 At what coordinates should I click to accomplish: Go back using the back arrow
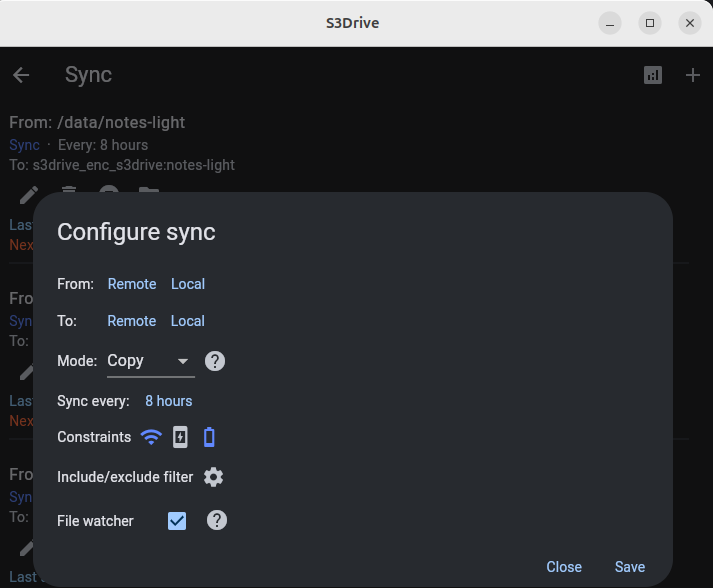click(21, 75)
